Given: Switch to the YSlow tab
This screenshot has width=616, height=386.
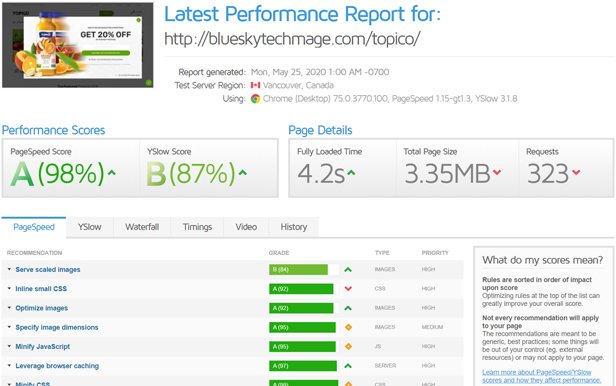Looking at the screenshot, I should point(90,227).
